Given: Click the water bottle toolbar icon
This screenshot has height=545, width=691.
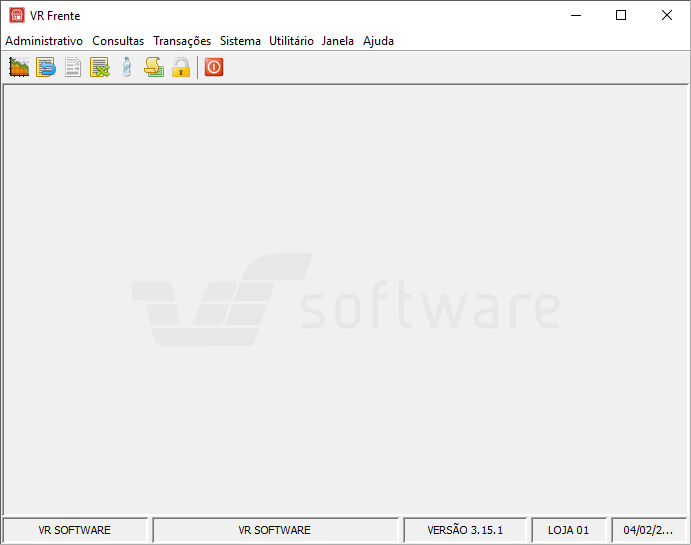Looking at the screenshot, I should click(x=127, y=67).
